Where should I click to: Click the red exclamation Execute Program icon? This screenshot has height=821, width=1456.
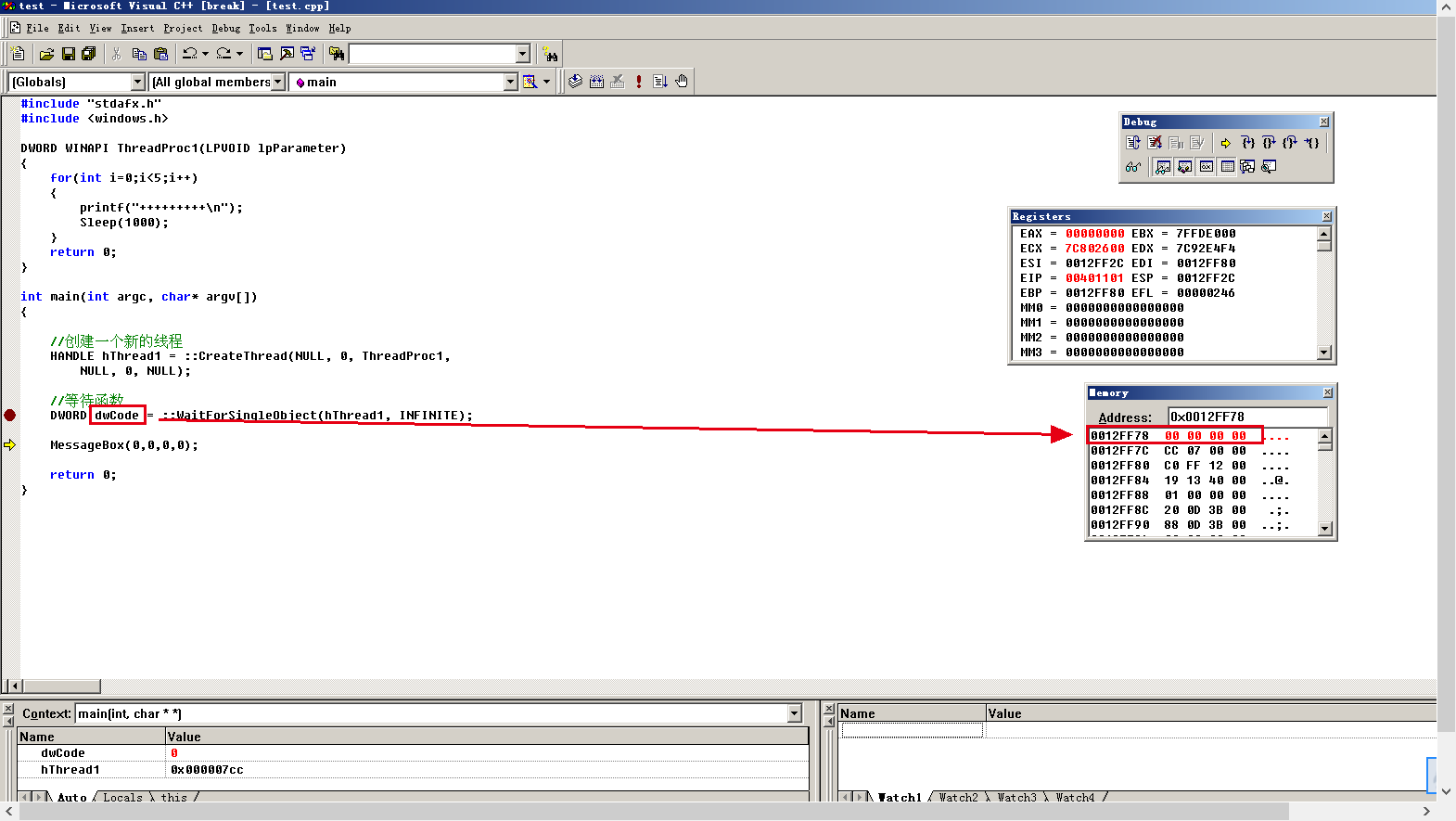pos(639,82)
